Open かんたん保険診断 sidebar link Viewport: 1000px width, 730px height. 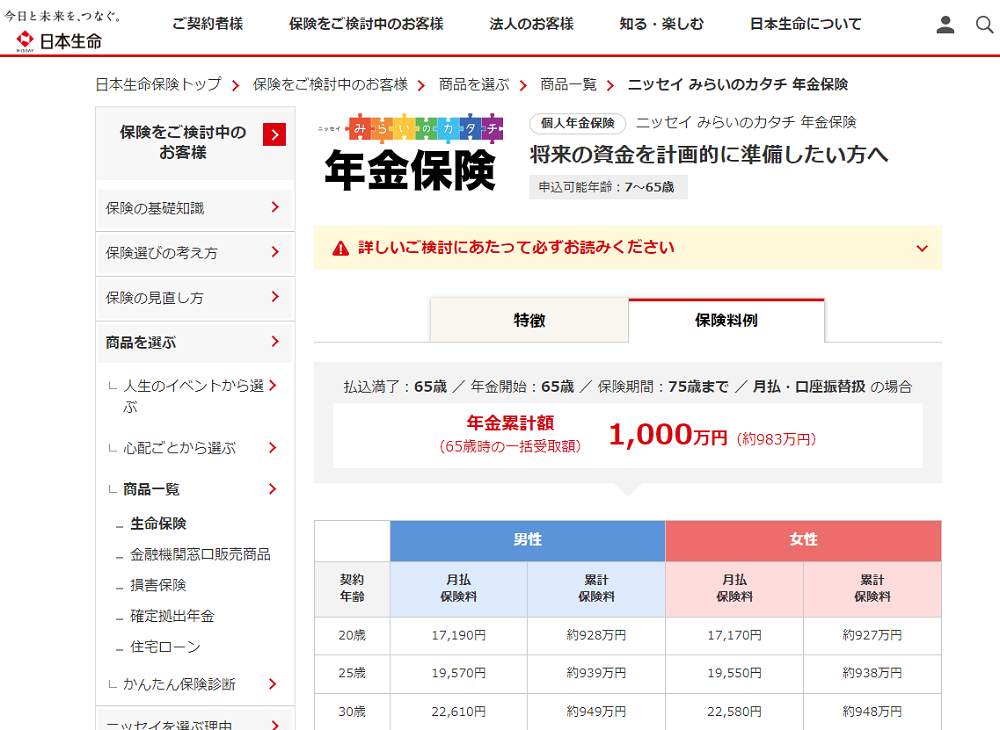tap(179, 685)
